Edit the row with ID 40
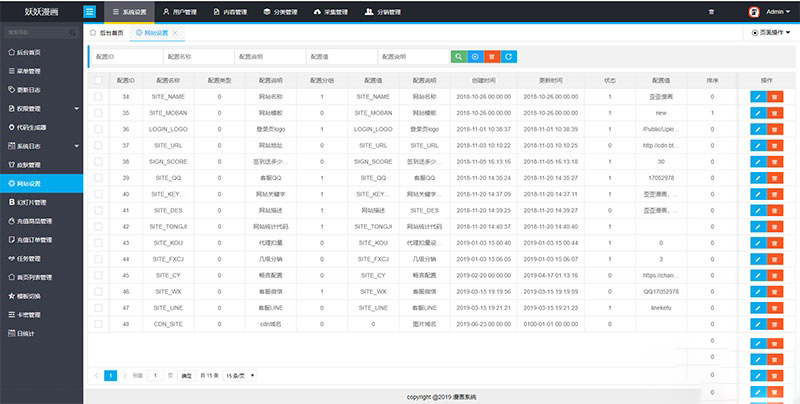Viewport: 800px width, 404px height. (758, 194)
